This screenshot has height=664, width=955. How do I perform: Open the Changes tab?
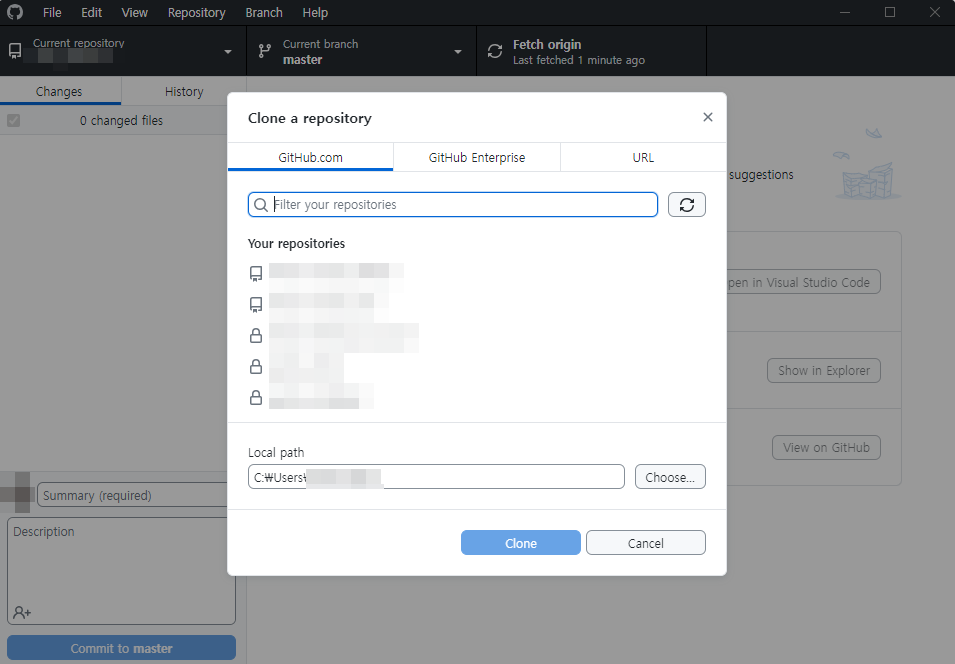pos(59,91)
